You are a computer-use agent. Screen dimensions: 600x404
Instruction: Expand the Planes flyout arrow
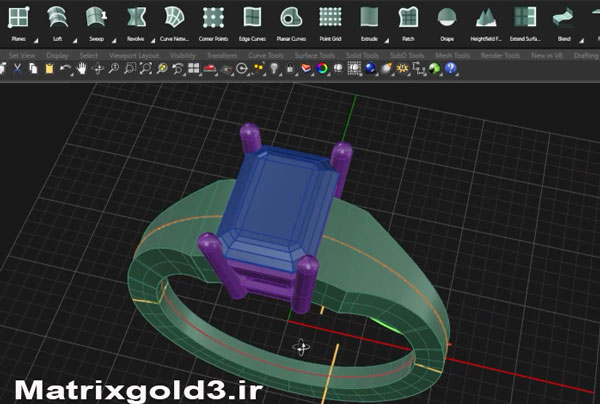[36, 40]
